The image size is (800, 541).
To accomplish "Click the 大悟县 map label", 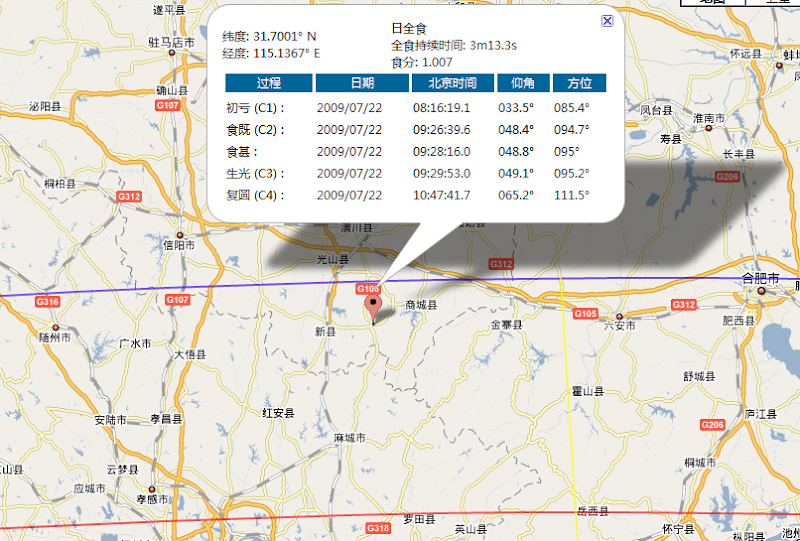I will 190,355.
